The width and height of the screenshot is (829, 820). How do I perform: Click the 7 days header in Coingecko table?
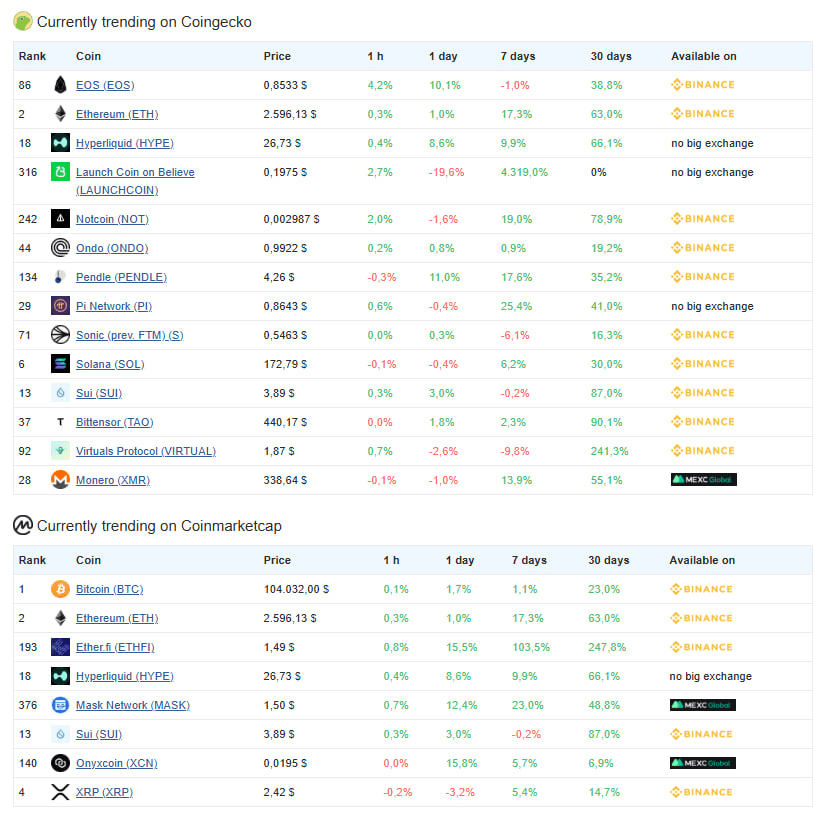518,56
